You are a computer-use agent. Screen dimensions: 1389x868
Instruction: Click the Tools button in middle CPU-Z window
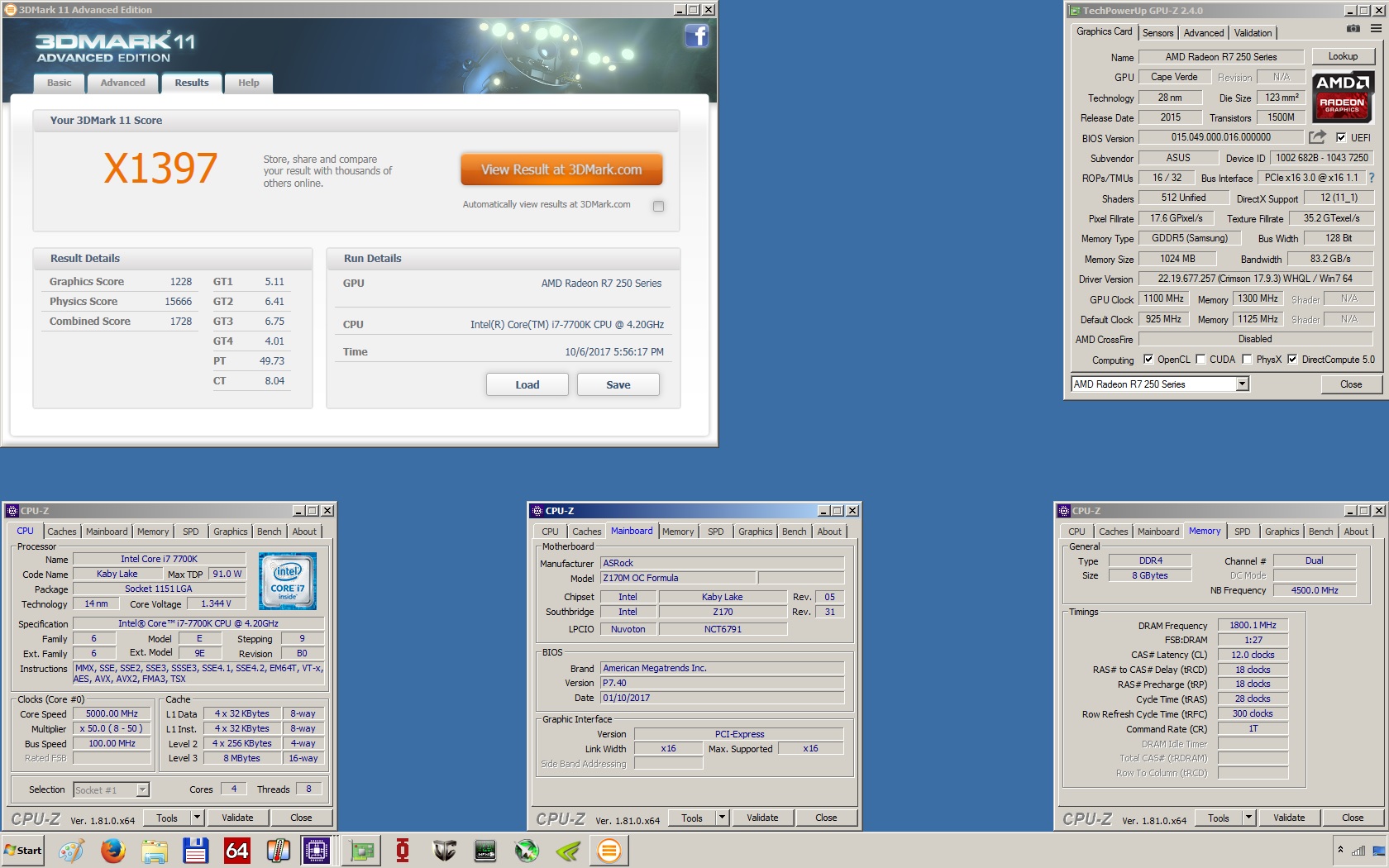pyautogui.click(x=692, y=818)
